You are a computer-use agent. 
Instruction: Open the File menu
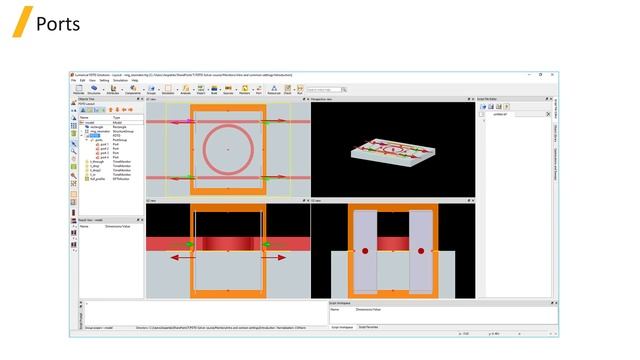point(73,80)
